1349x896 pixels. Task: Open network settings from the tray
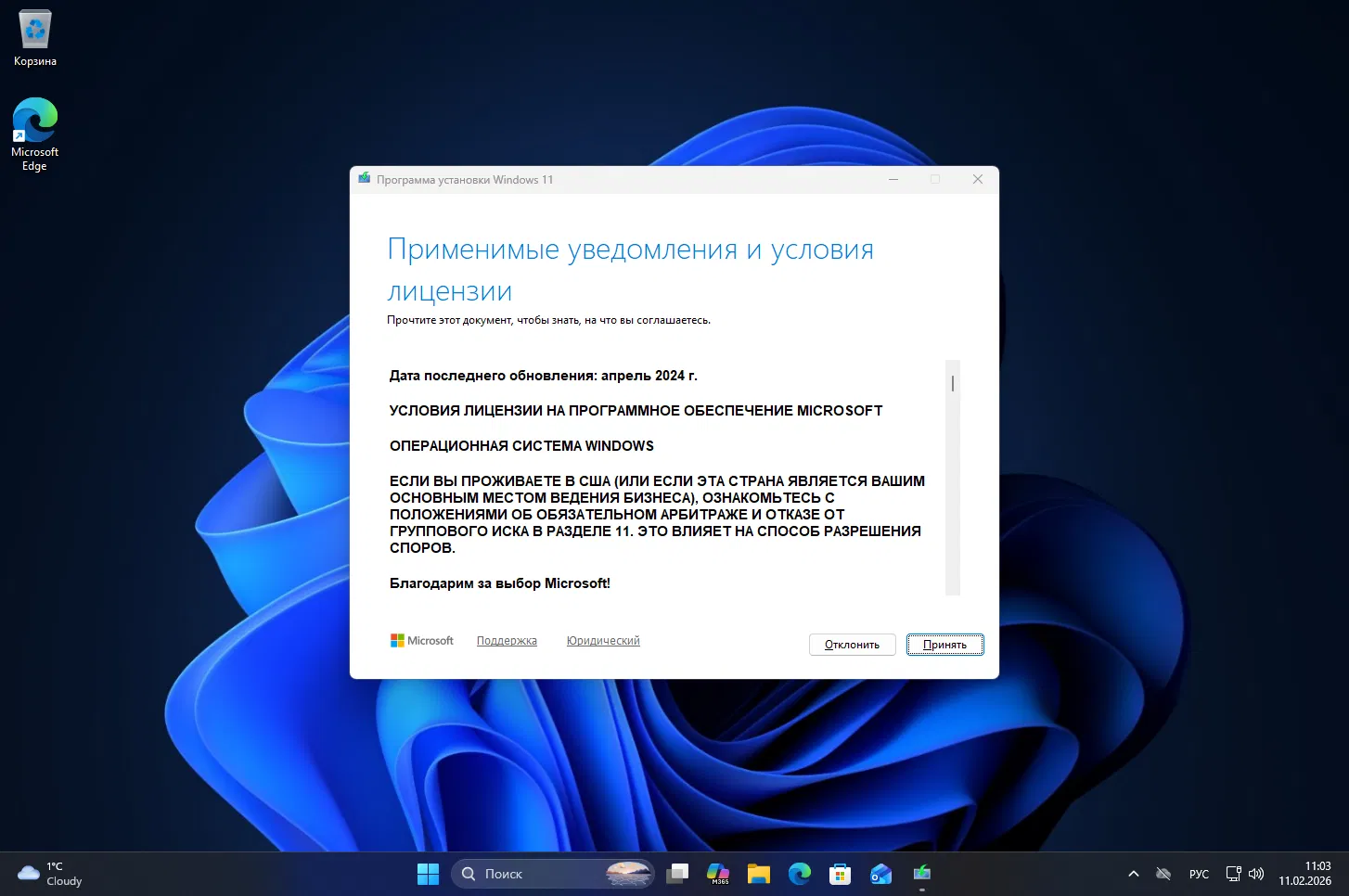(1233, 874)
